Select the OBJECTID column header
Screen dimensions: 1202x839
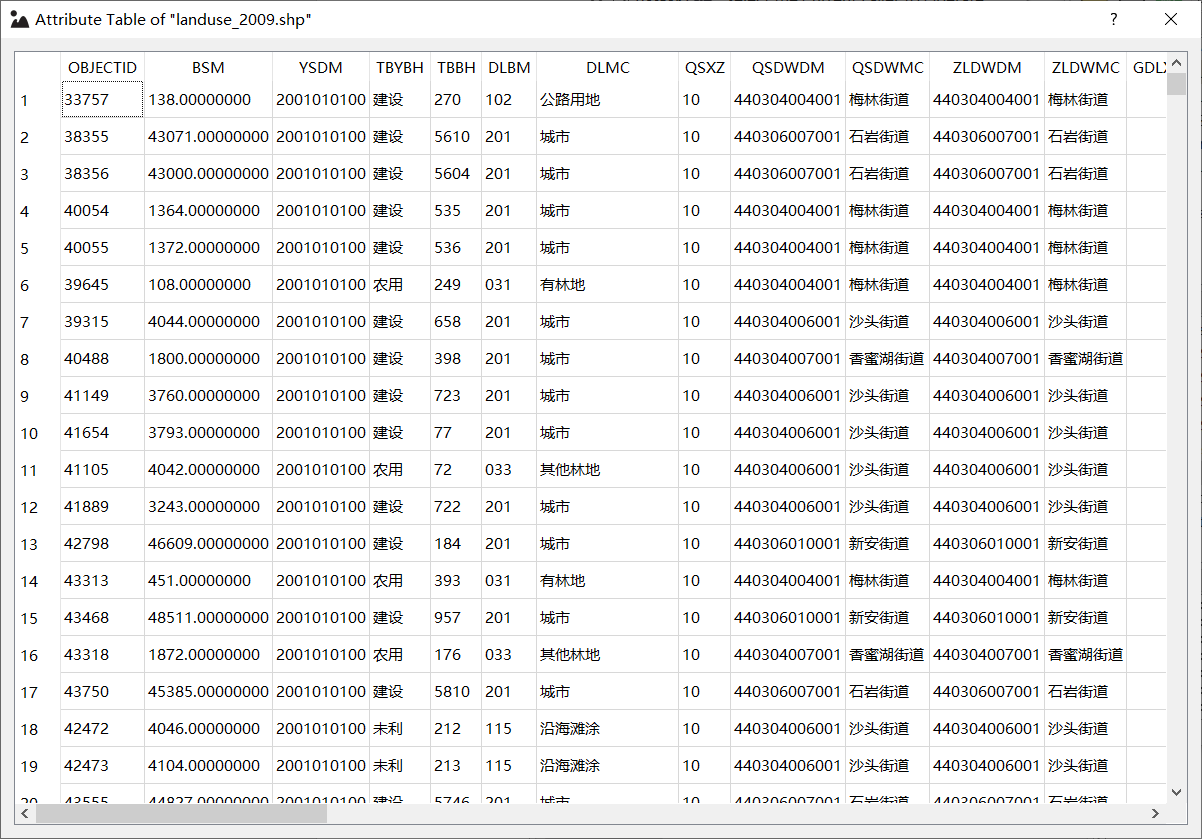click(x=102, y=68)
